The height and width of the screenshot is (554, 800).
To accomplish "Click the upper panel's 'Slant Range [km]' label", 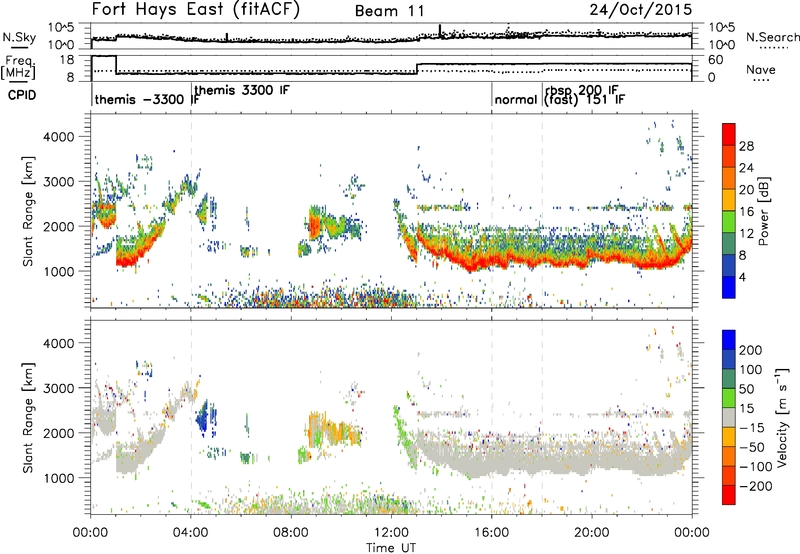I will [28, 211].
